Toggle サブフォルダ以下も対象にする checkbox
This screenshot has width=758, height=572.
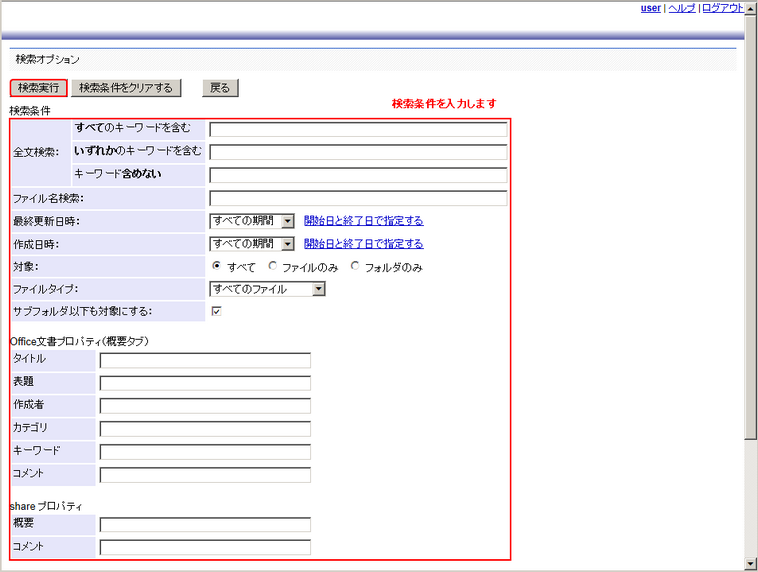tap(216, 311)
